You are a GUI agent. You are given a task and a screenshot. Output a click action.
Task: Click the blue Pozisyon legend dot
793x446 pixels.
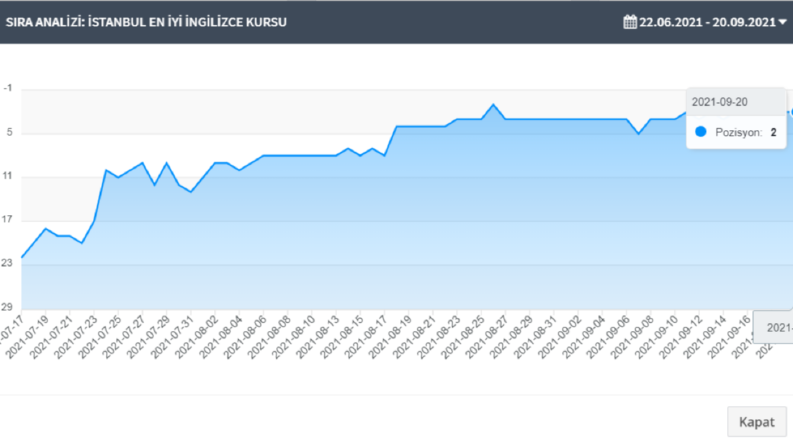click(700, 132)
